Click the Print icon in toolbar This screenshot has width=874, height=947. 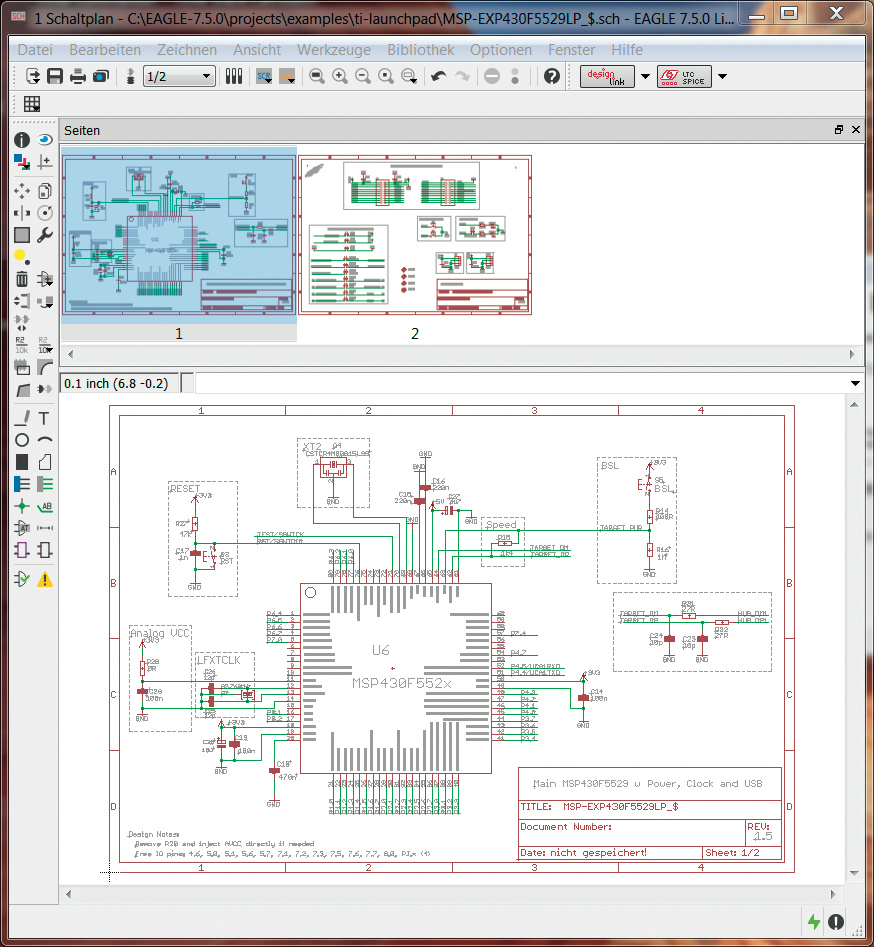(78, 76)
